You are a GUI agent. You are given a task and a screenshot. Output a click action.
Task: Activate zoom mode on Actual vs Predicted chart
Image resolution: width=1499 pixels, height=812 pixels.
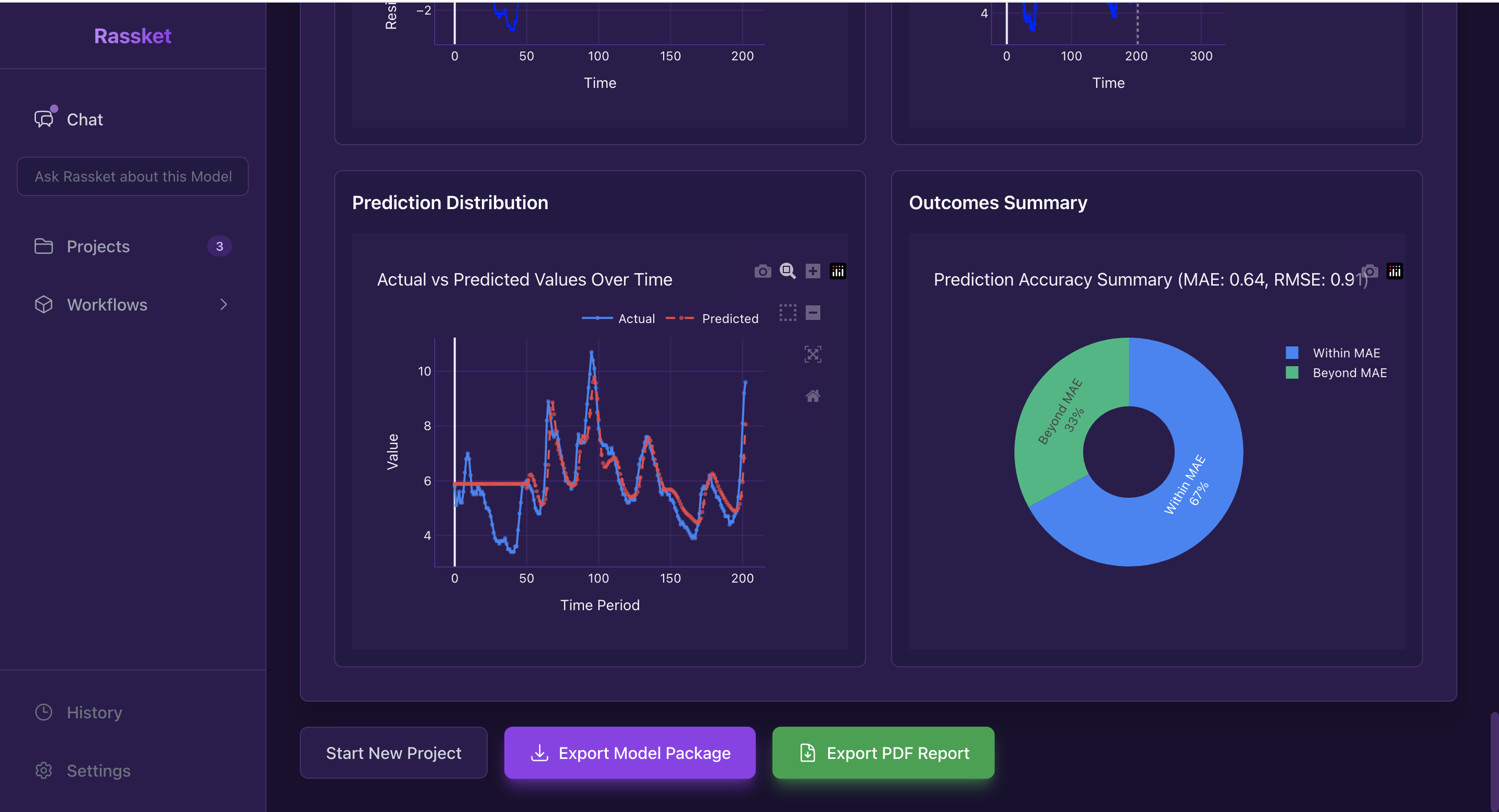pos(788,270)
